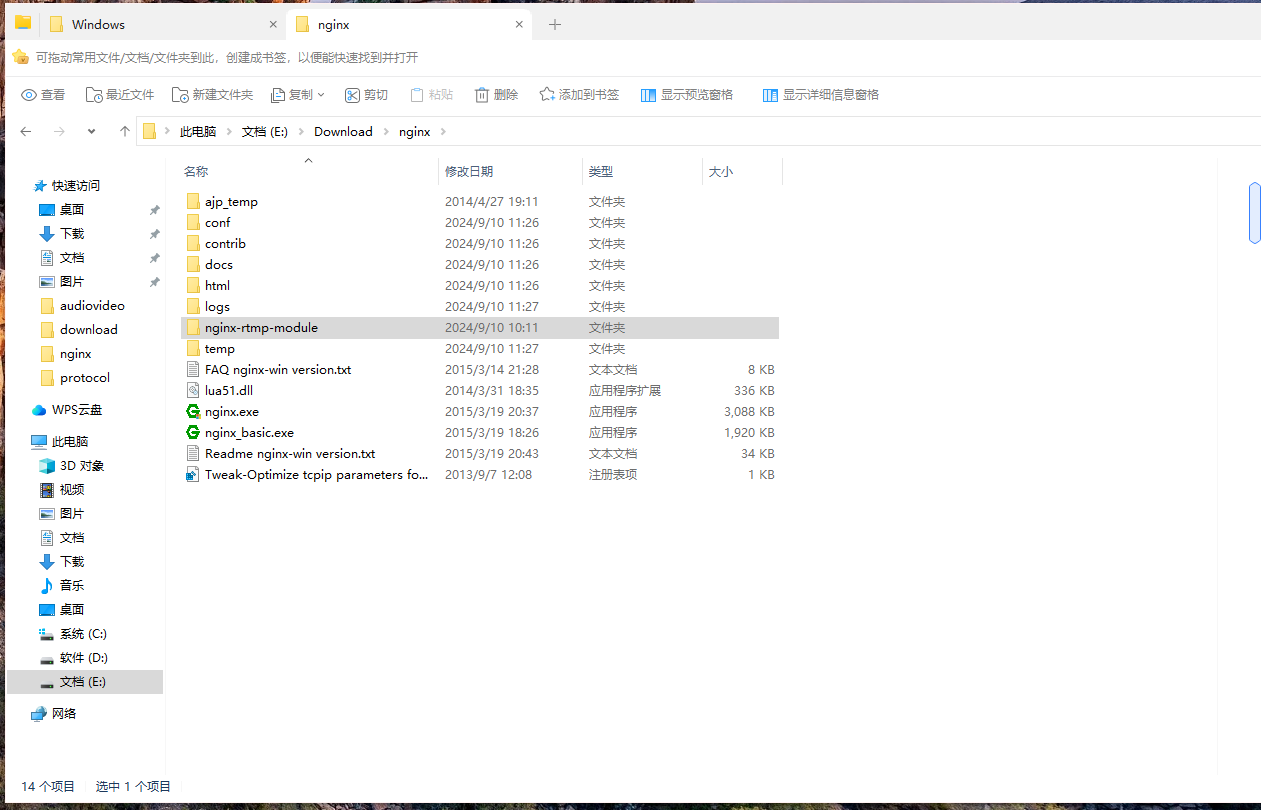The width and height of the screenshot is (1261, 810).
Task: Select the logs folder
Action: (x=480, y=306)
